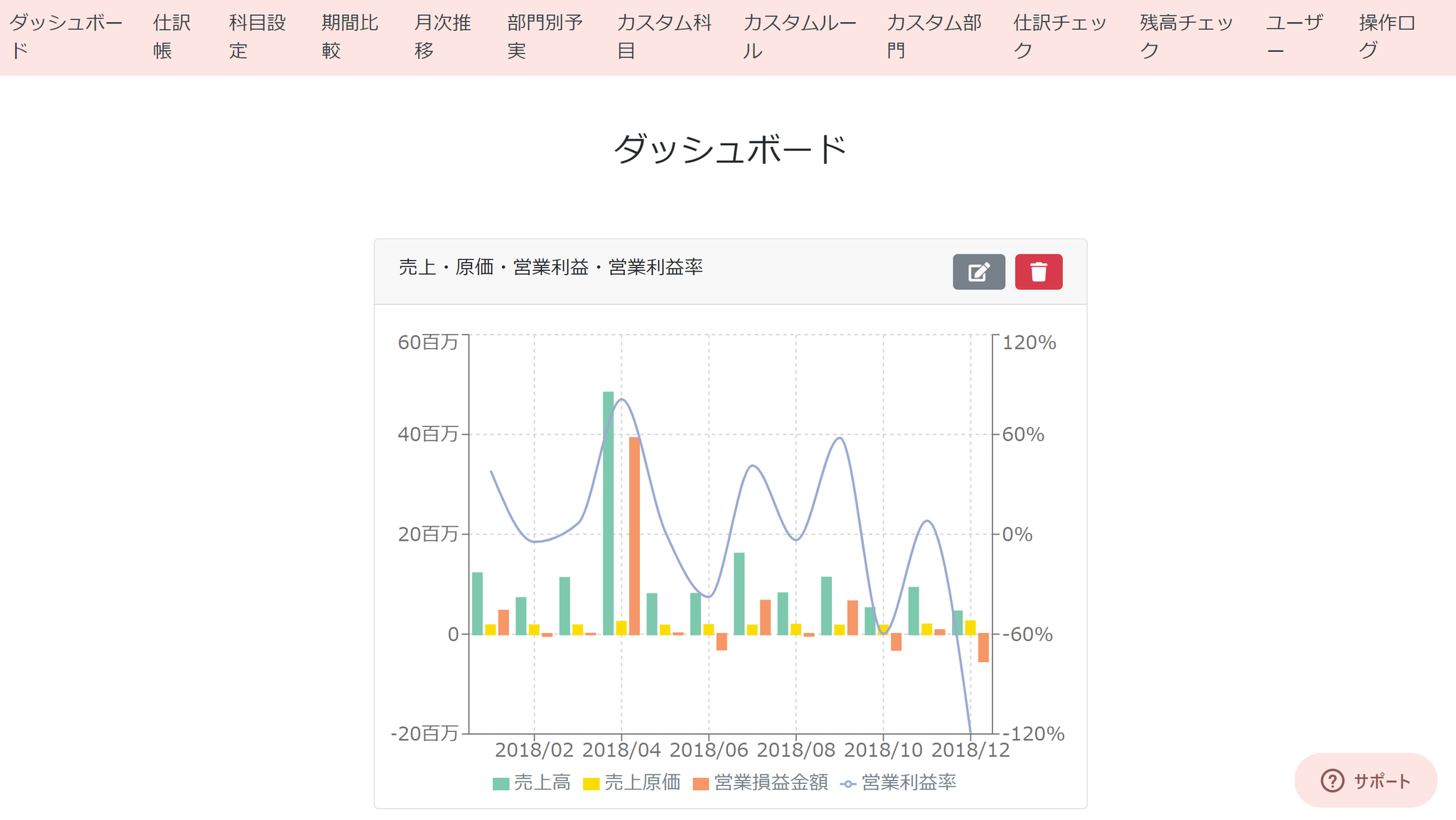Open カスタム科目 settings
Screen dimensions: 1456x820
point(664,37)
